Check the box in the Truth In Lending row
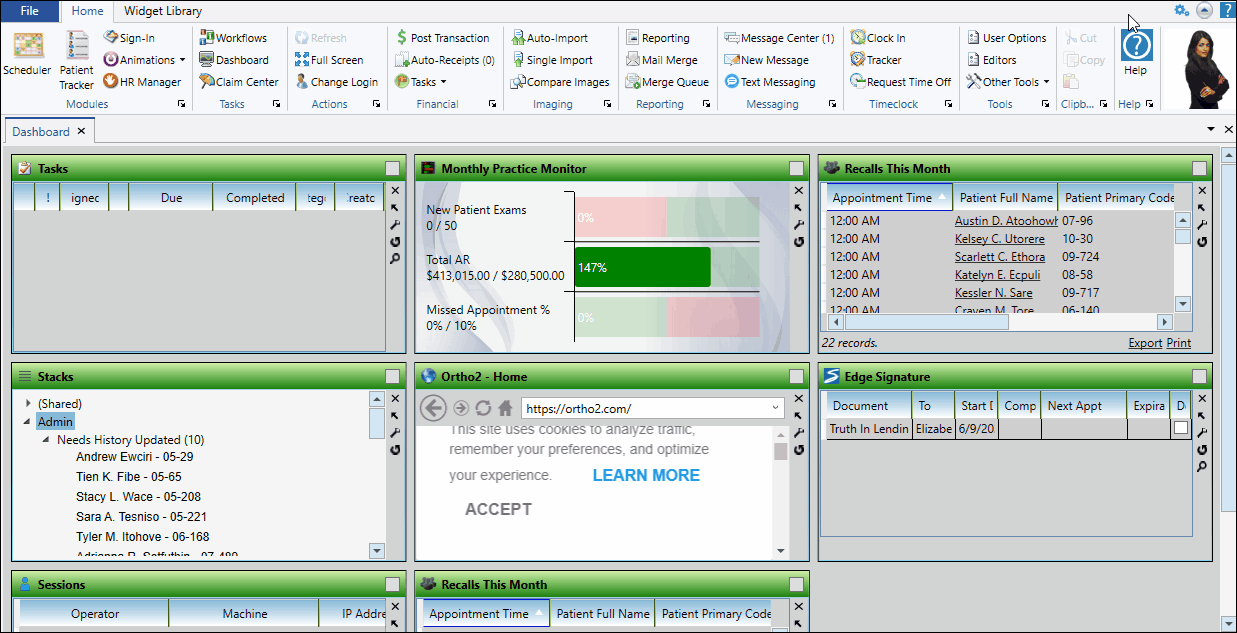The height and width of the screenshot is (633, 1237). (1181, 428)
